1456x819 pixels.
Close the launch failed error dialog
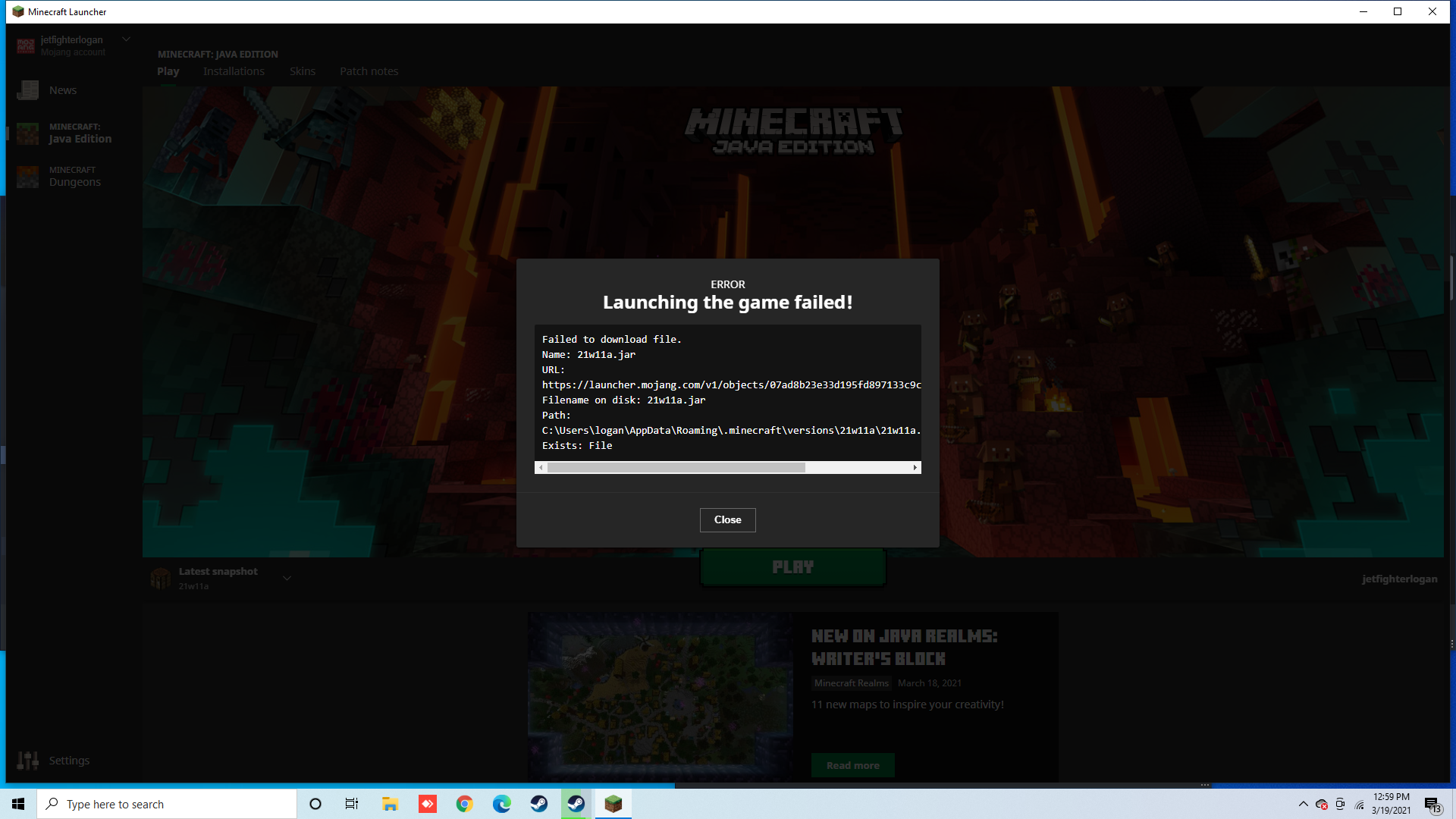pos(727,519)
